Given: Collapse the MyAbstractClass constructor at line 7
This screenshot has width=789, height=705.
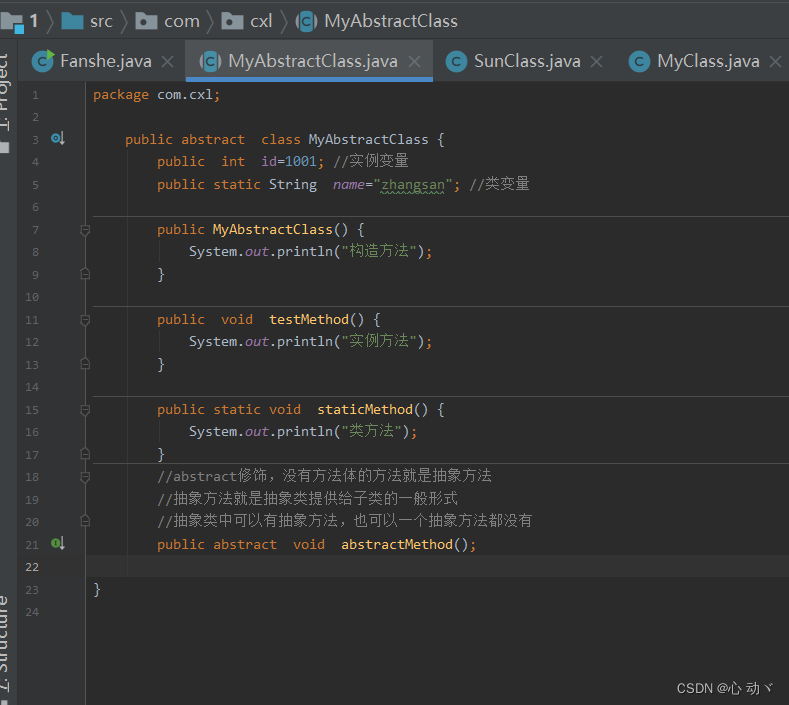Looking at the screenshot, I should pos(85,230).
